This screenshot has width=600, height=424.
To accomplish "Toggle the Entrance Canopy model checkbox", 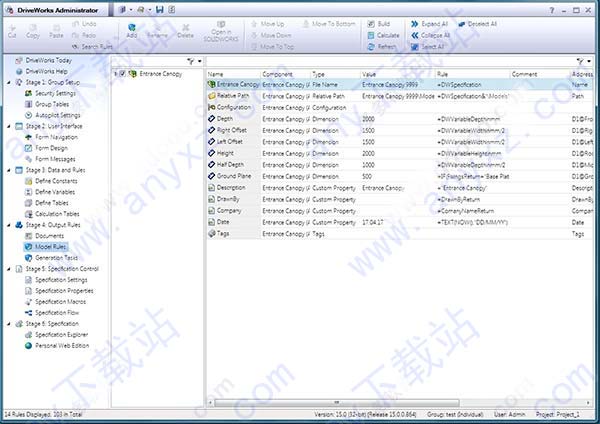I will tap(122, 73).
